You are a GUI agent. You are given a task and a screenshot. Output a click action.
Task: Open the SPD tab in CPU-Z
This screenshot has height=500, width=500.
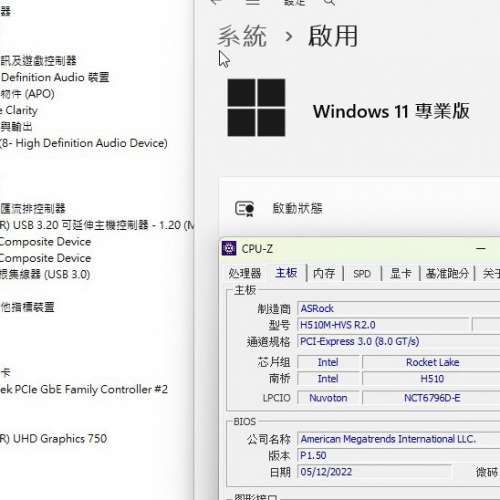tap(362, 274)
